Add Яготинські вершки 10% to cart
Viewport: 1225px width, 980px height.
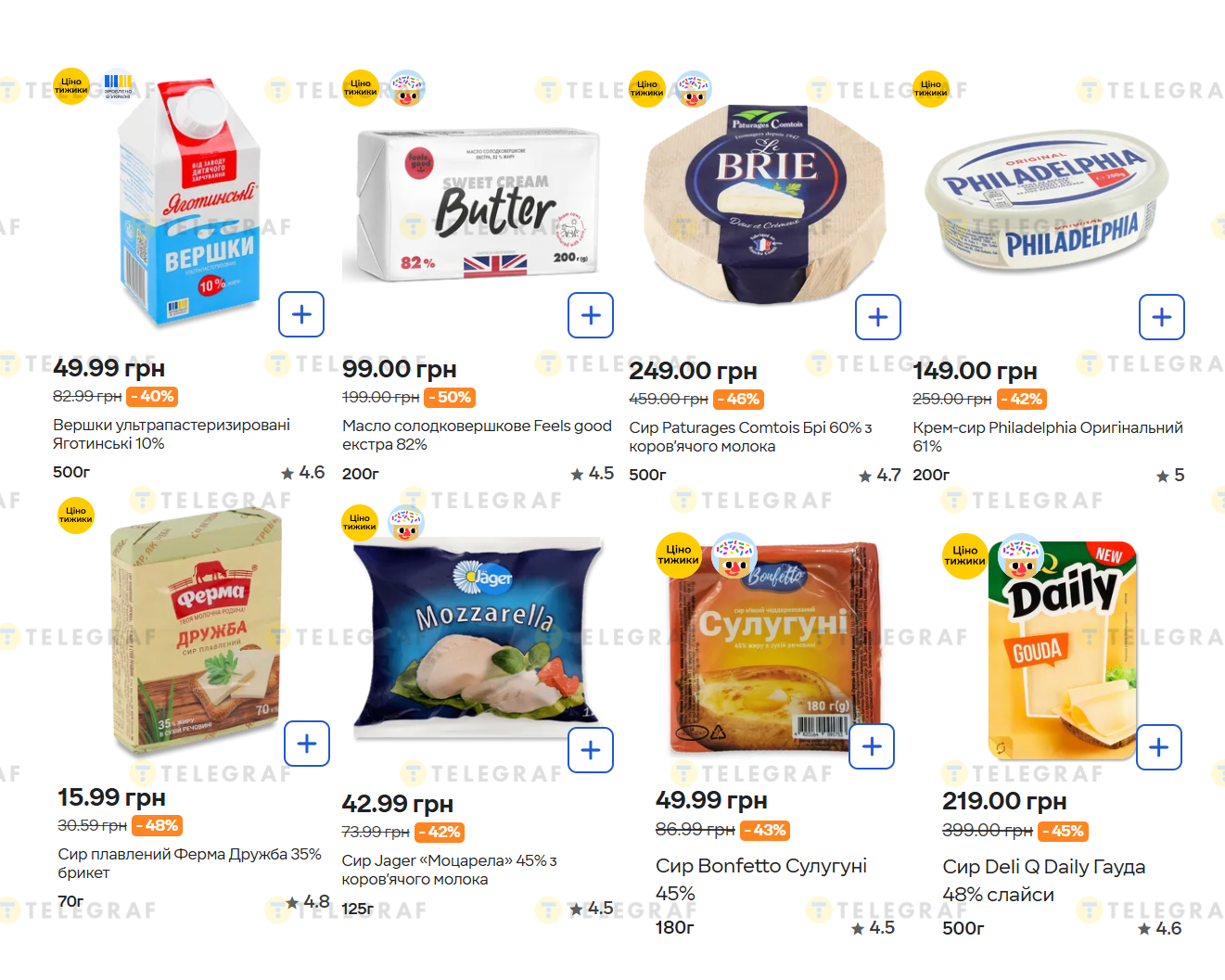(x=301, y=314)
